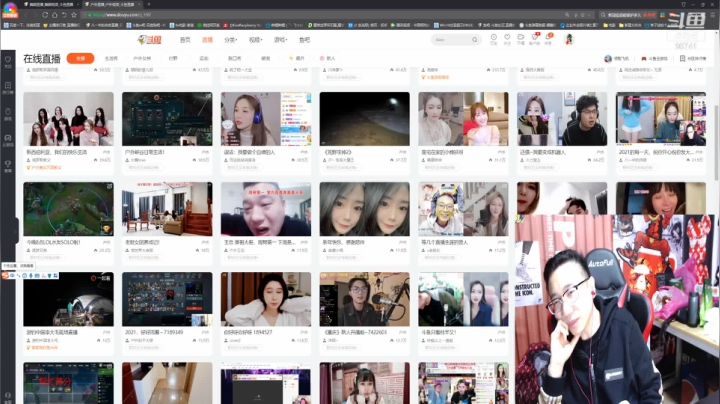Image resolution: width=720 pixels, height=404 pixels.
Task: Switch to the first browser tab
Action: coord(51,4)
